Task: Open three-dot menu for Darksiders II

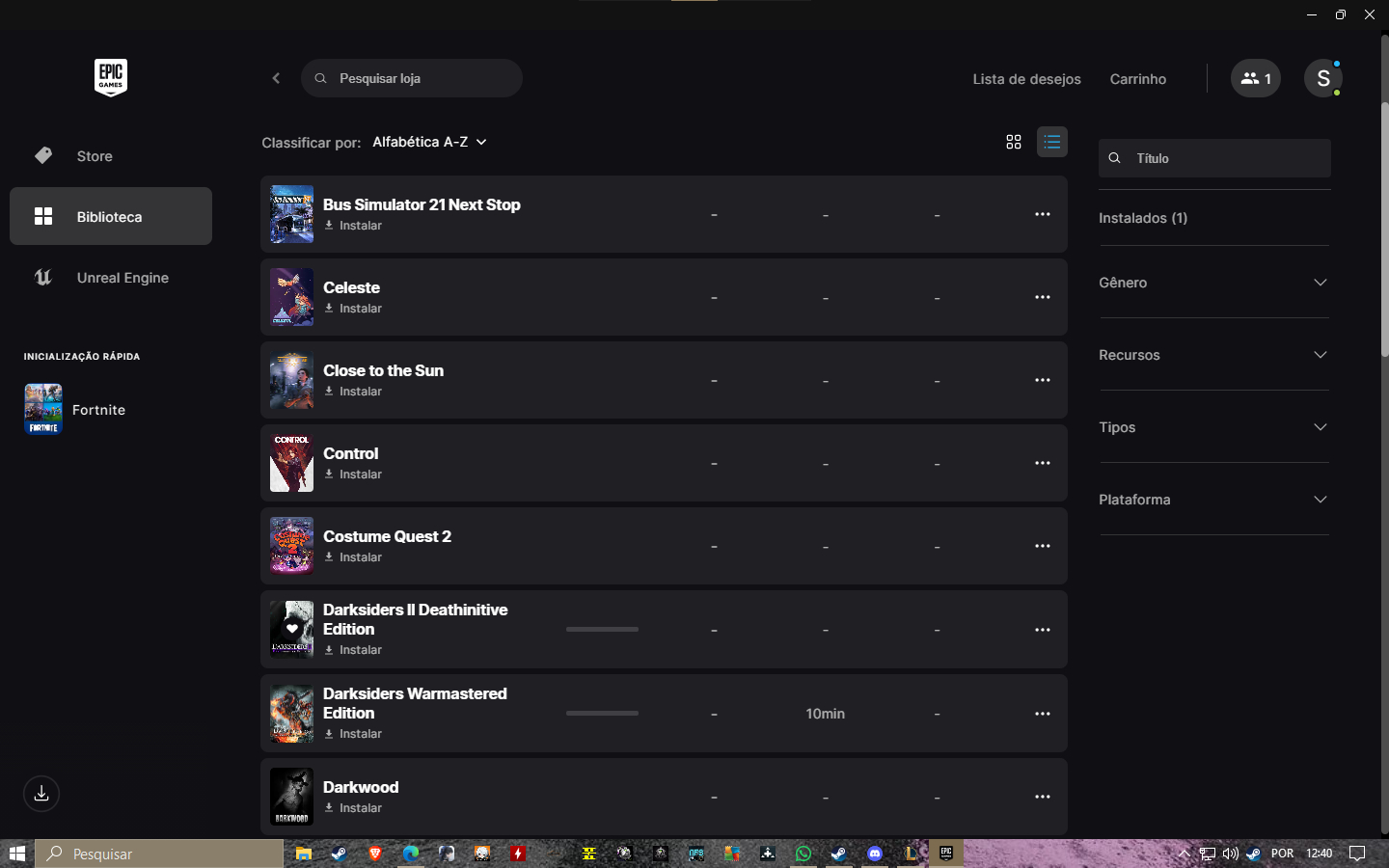Action: [x=1042, y=630]
